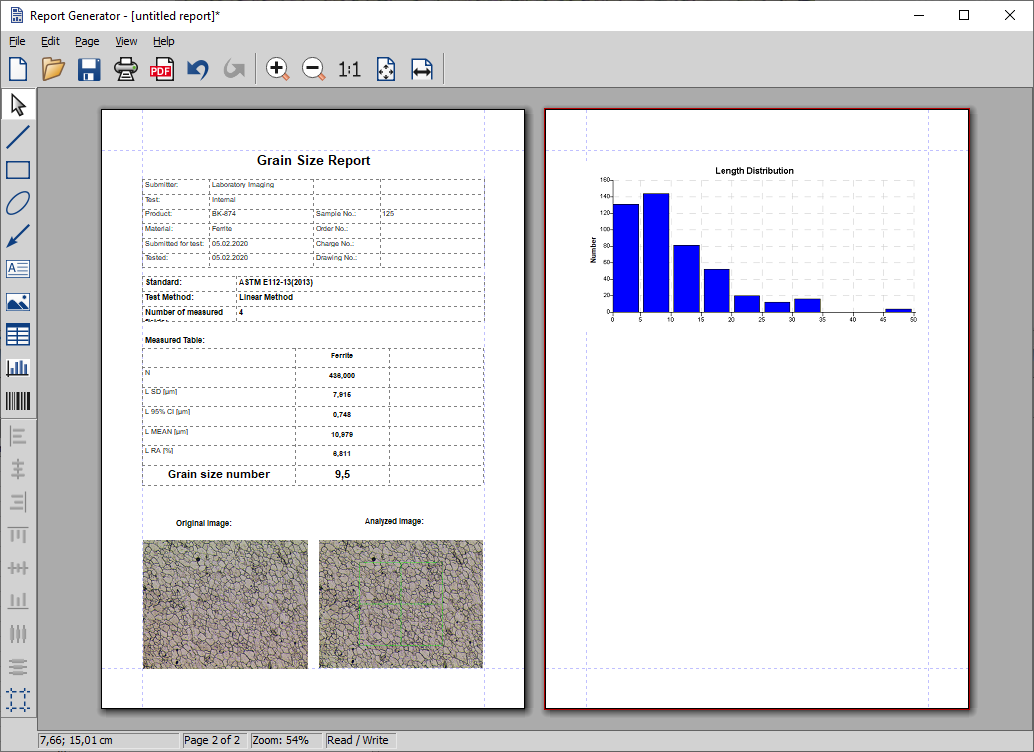Select the Rectangle drawing tool
This screenshot has width=1034, height=752.
(x=18, y=170)
